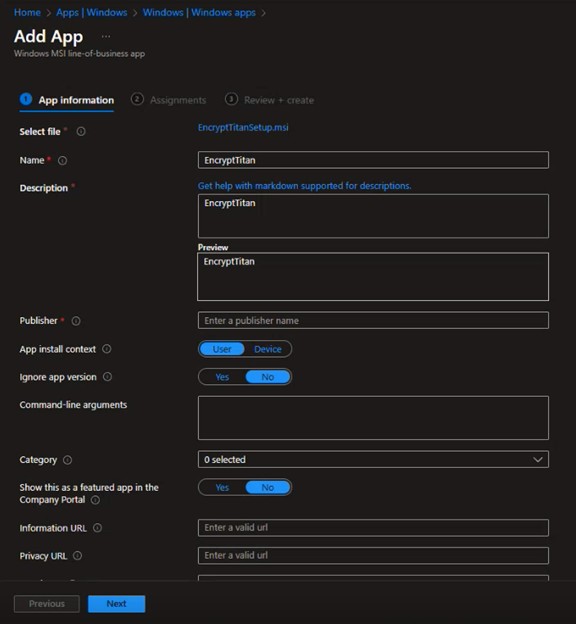The height and width of the screenshot is (624, 576).
Task: Click the Description text area
Action: [x=373, y=216]
